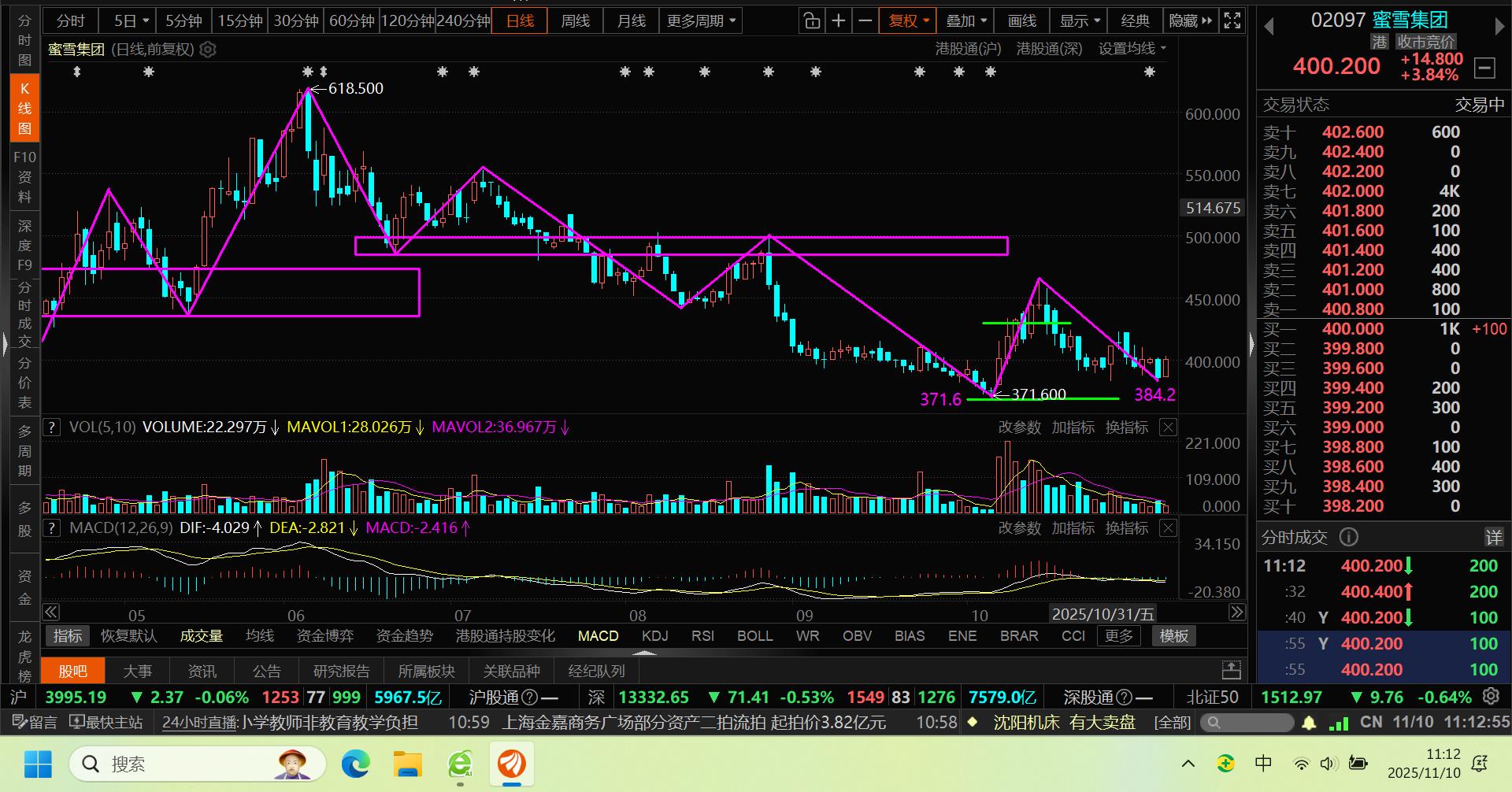Image resolution: width=1512 pixels, height=792 pixels.
Task: Show hidden system tray icons
Action: pyautogui.click(x=1188, y=764)
